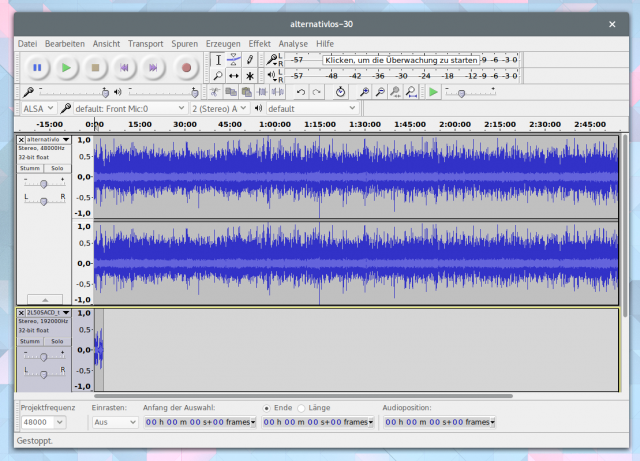Open the Spuren menu
The image size is (640, 461).
click(x=184, y=44)
